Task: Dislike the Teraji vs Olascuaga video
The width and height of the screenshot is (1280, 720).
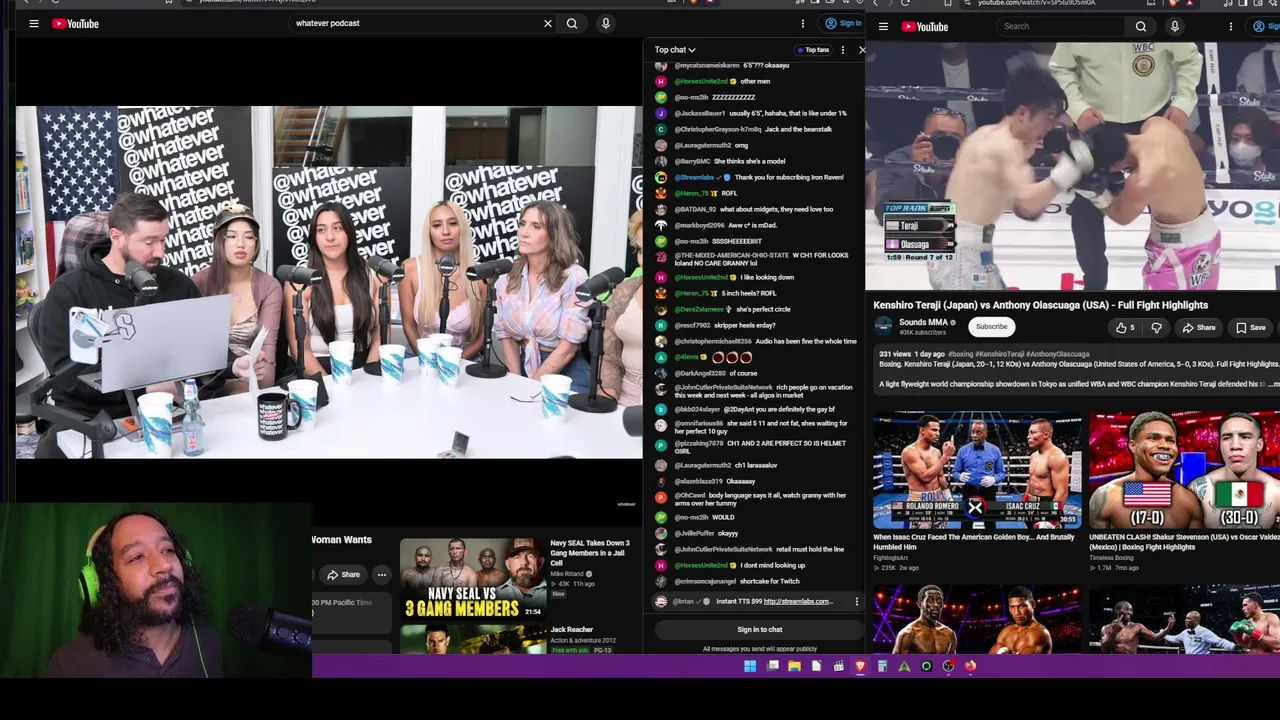Action: tap(1156, 327)
